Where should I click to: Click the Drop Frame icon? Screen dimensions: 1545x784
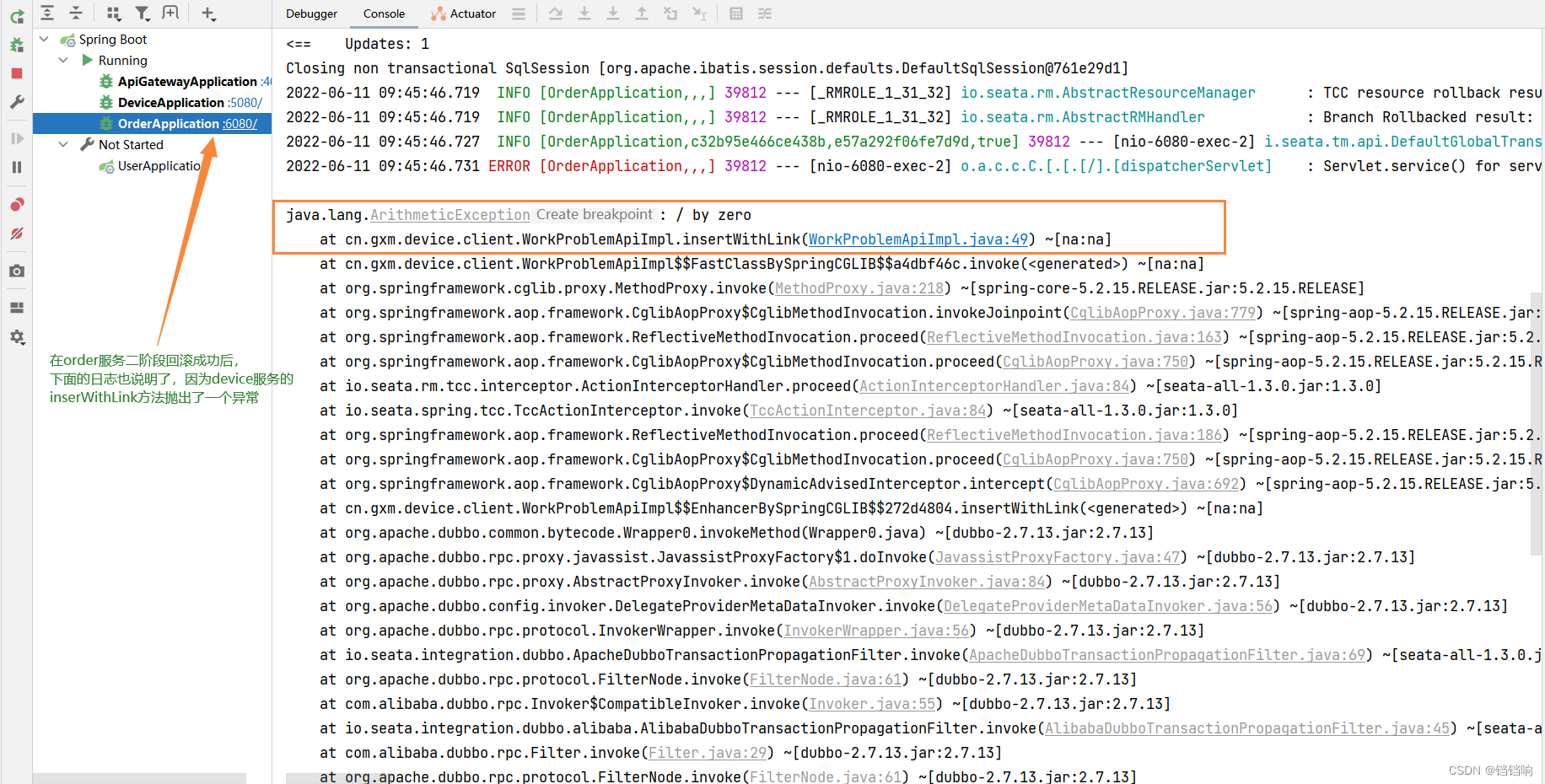(x=670, y=13)
